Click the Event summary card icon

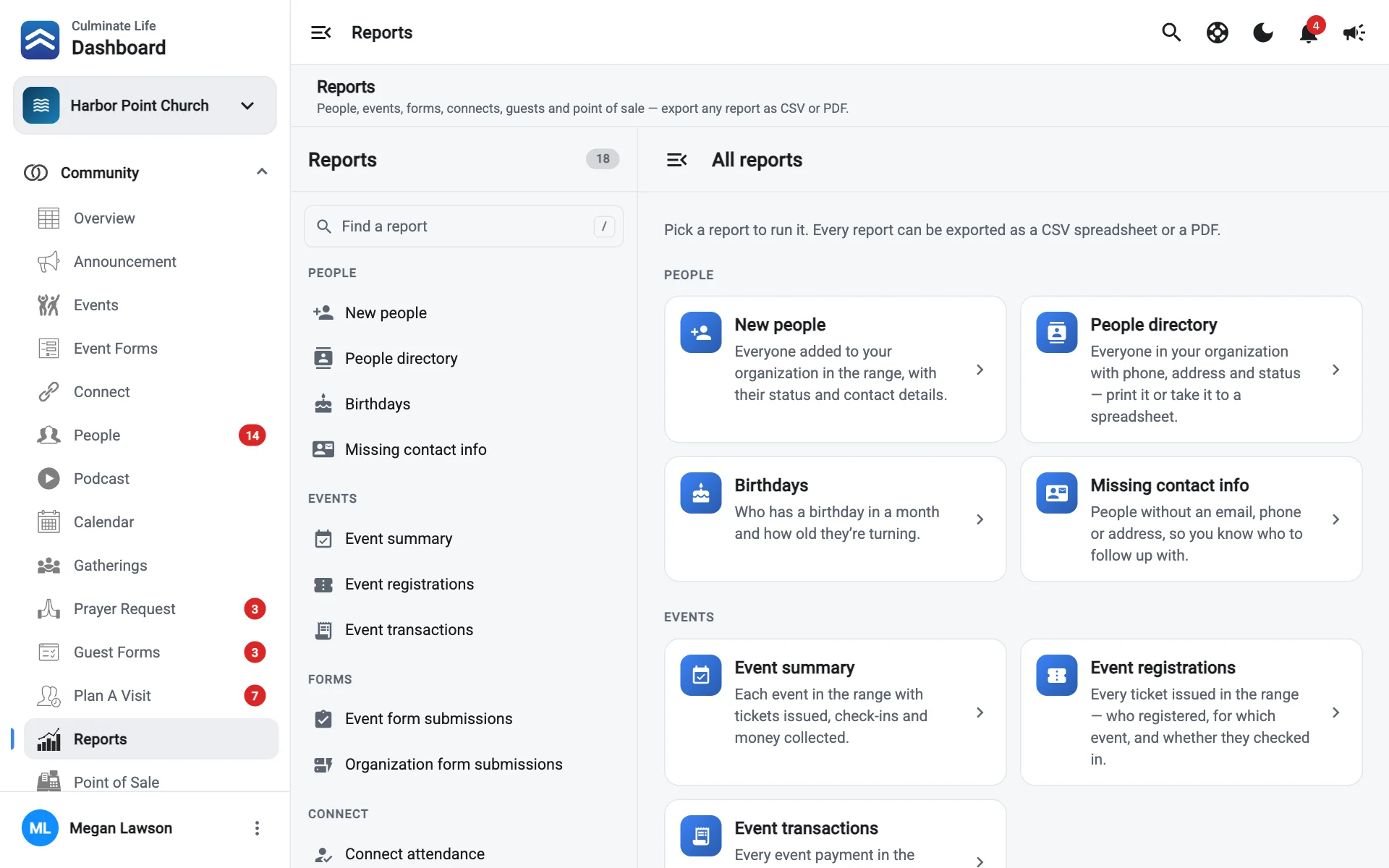pyautogui.click(x=701, y=676)
